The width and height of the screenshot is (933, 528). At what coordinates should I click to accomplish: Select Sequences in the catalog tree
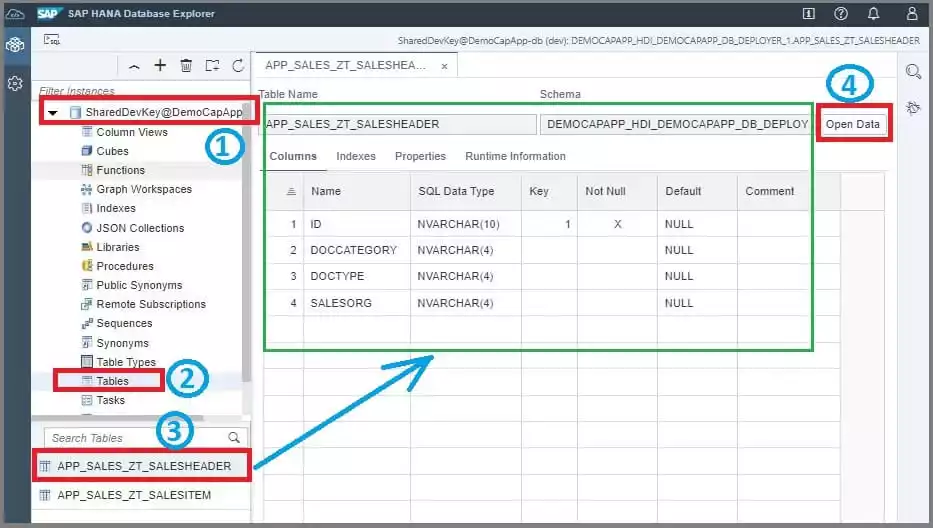(124, 323)
